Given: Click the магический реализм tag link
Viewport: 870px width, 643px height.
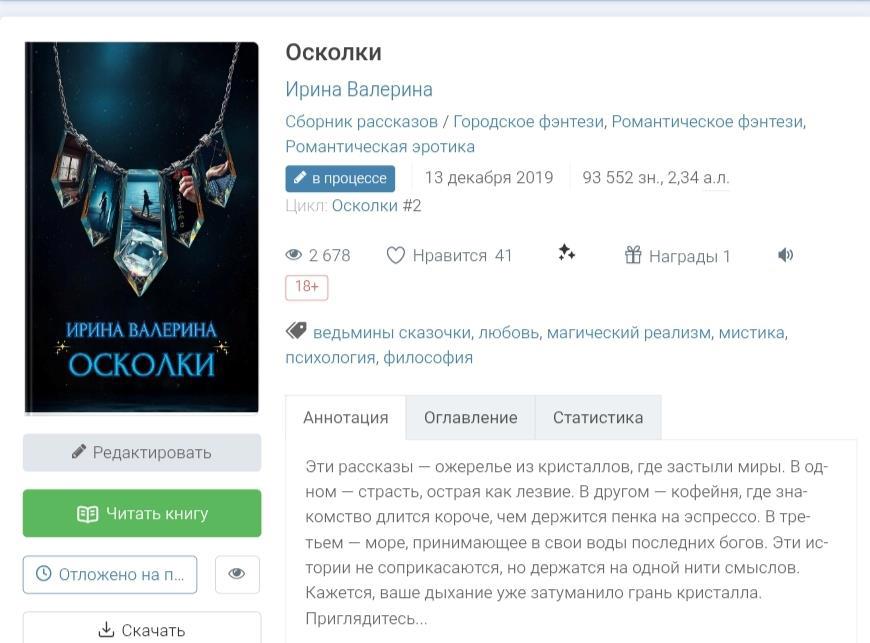Looking at the screenshot, I should click(x=629, y=332).
